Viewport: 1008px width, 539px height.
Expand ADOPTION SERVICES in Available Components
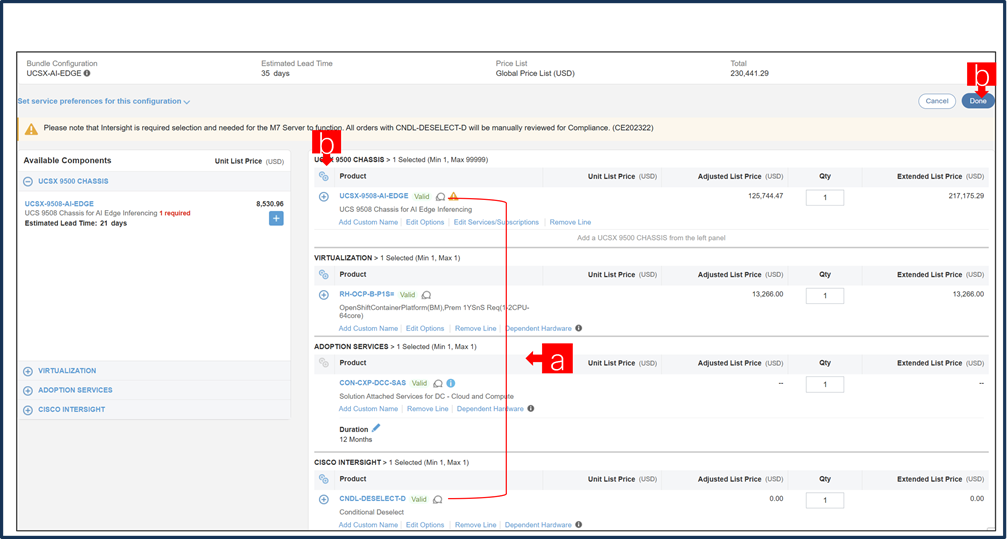[x=28, y=390]
